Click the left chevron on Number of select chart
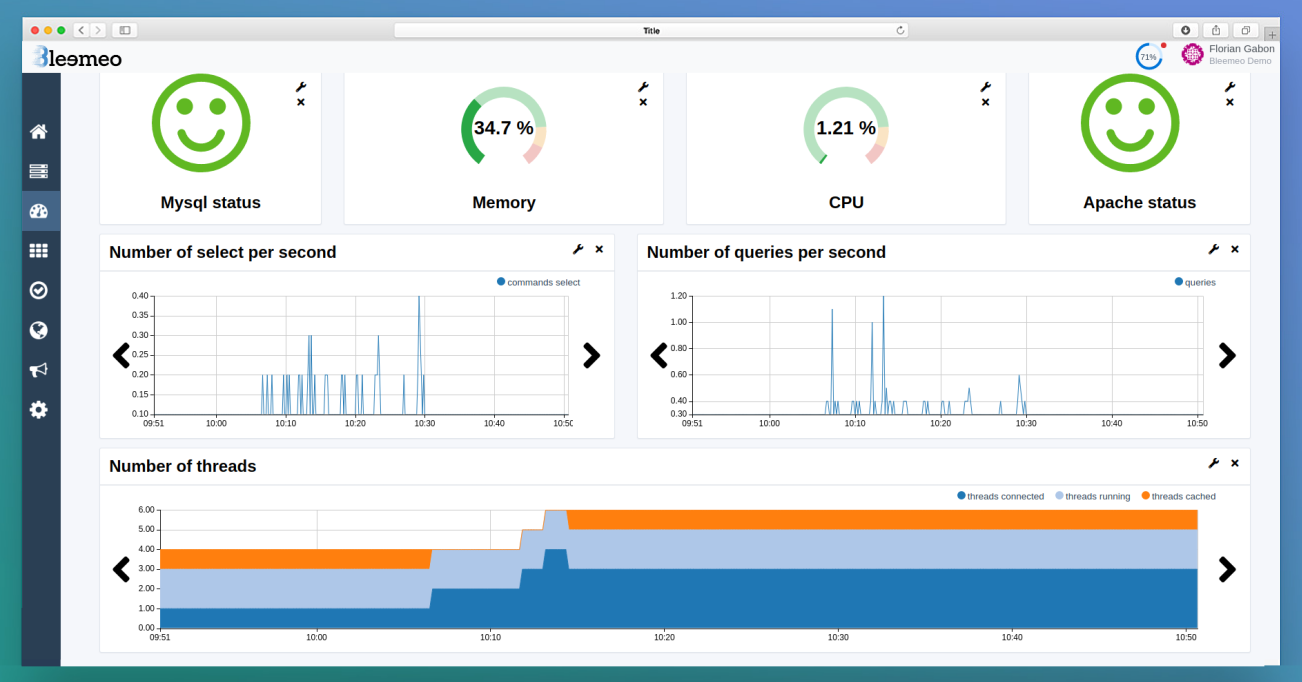Image resolution: width=1302 pixels, height=682 pixels. point(120,355)
